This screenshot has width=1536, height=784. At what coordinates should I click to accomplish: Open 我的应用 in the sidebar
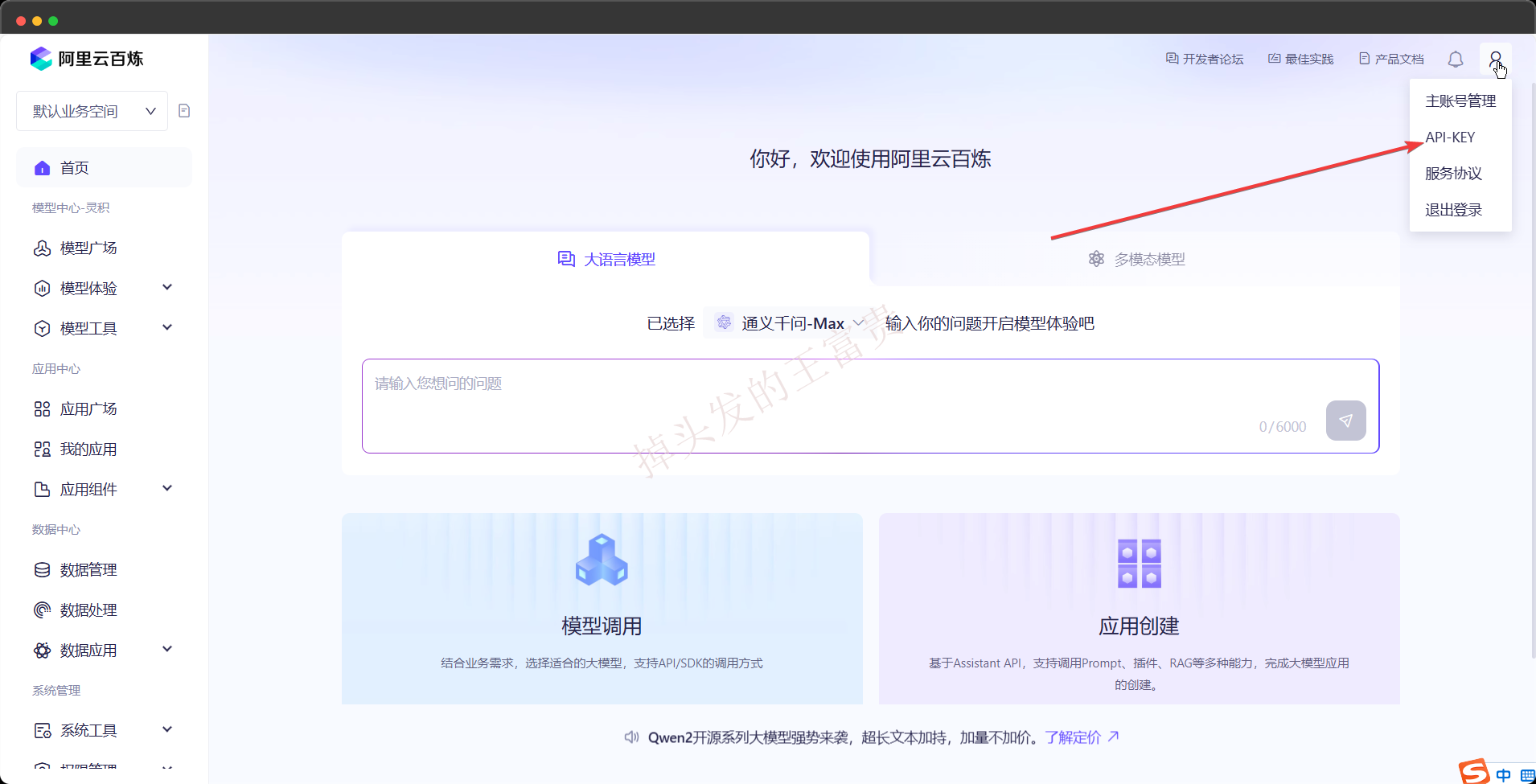[104, 449]
